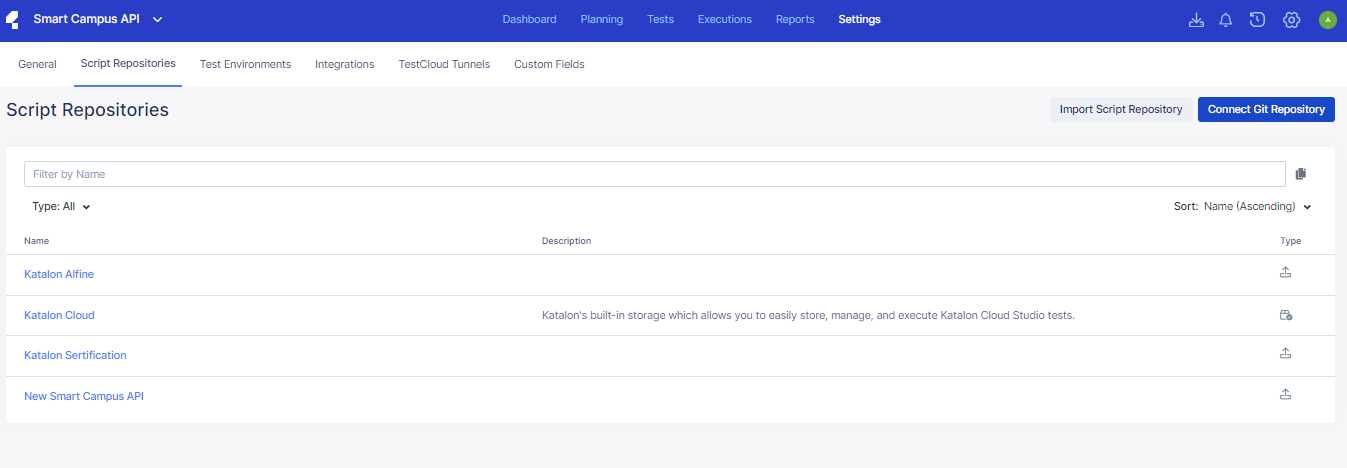Click the upload type icon for Katalon Sertification
This screenshot has height=468, width=1347.
(x=1286, y=353)
